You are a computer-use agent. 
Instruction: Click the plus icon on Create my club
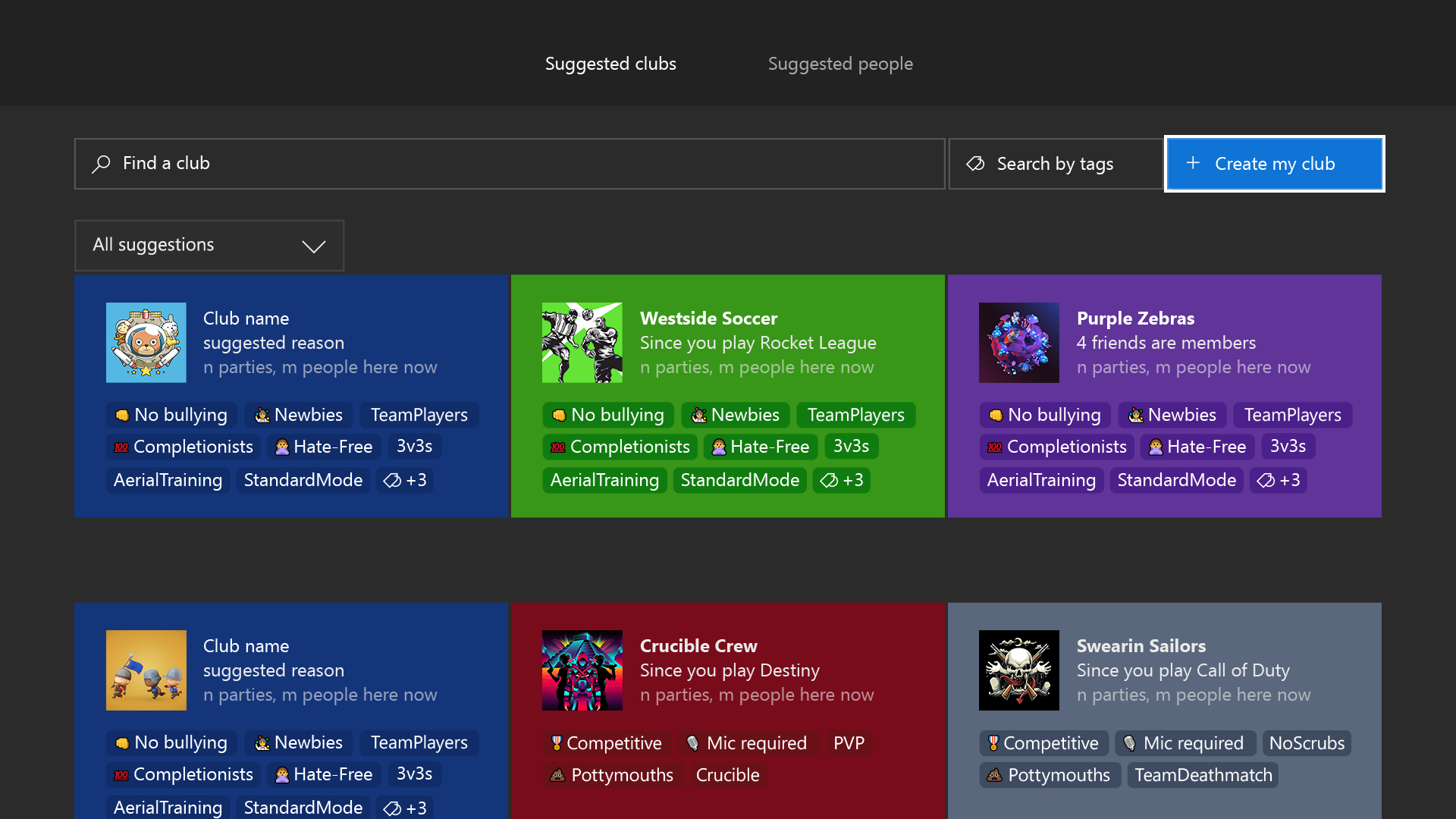1193,163
